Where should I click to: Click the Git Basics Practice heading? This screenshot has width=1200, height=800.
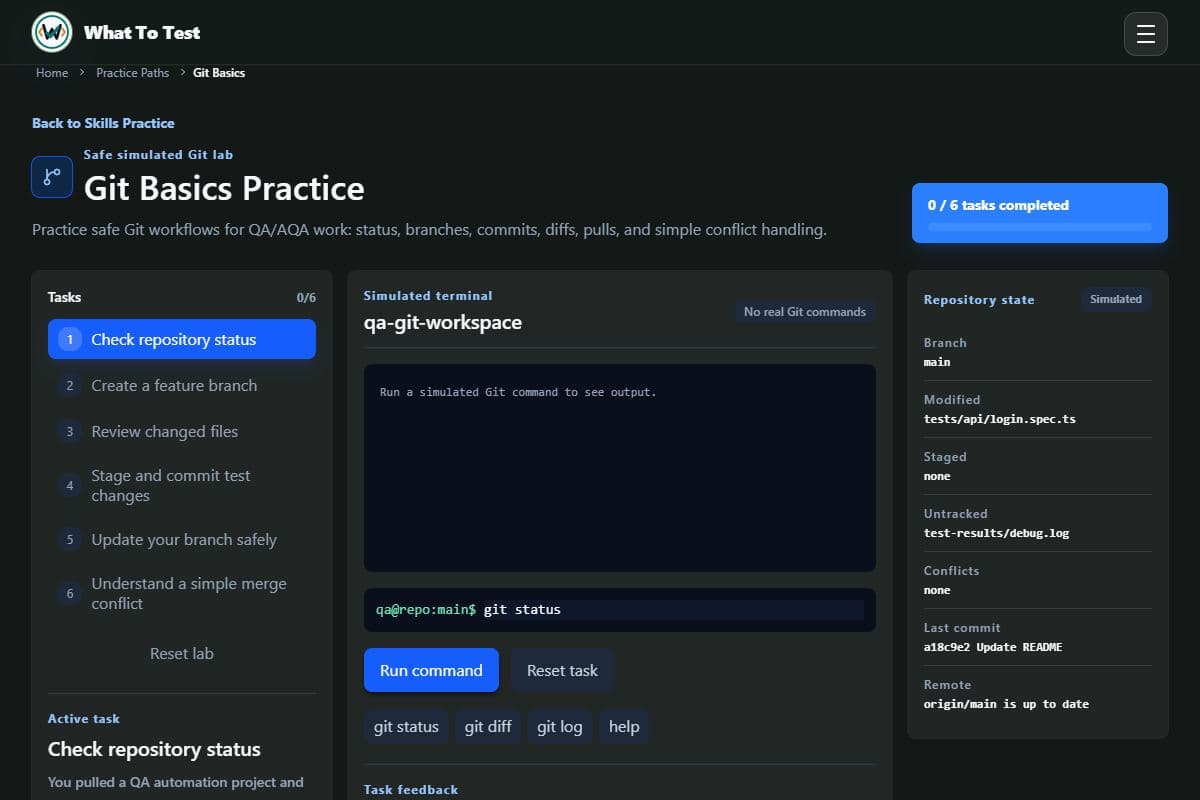[224, 188]
